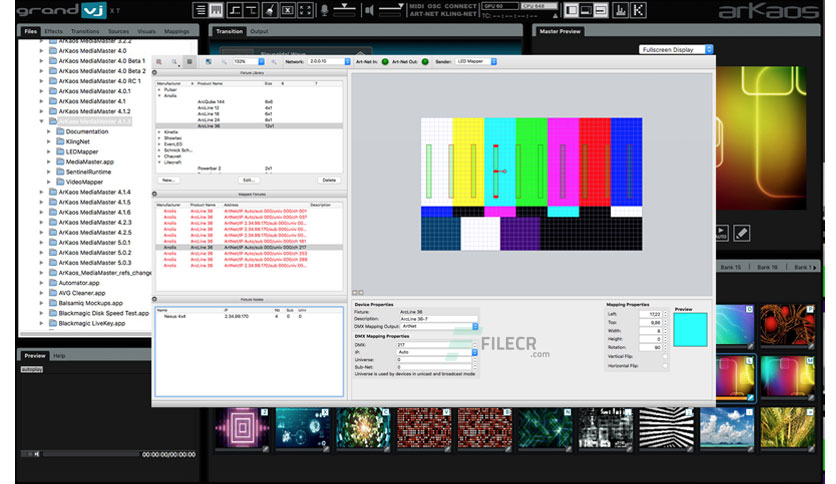Click the bar chart statistics icon
The image size is (836, 484).
(x=620, y=10)
